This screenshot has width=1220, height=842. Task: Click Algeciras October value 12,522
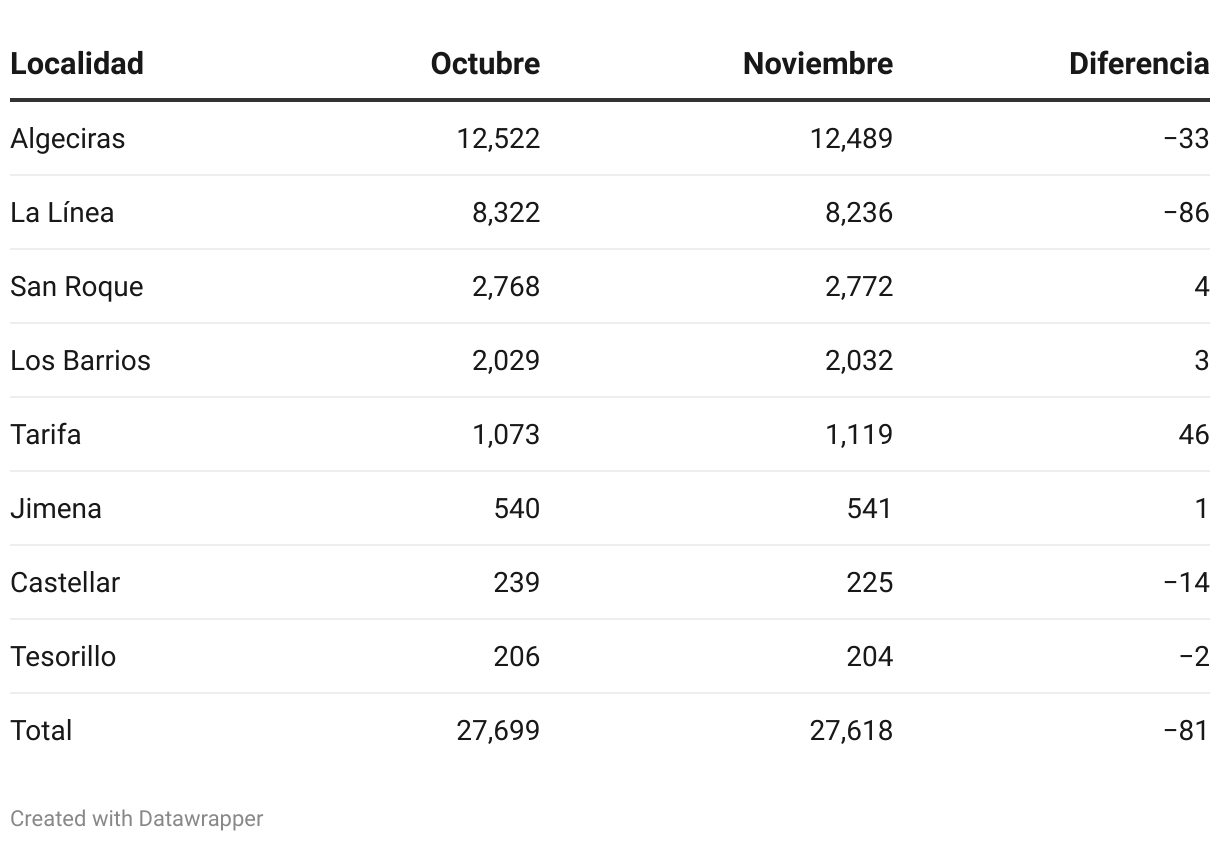(498, 138)
